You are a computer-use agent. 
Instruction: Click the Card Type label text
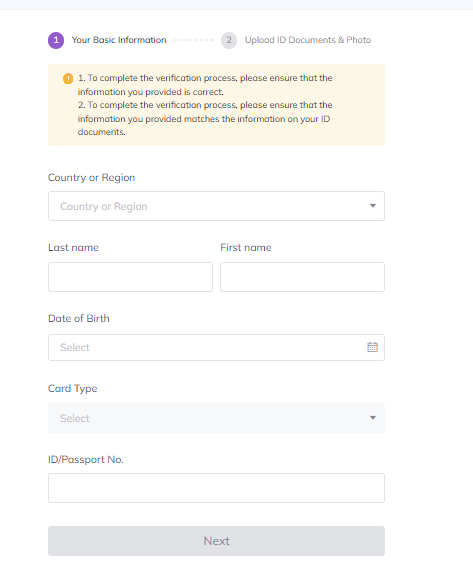(x=72, y=389)
